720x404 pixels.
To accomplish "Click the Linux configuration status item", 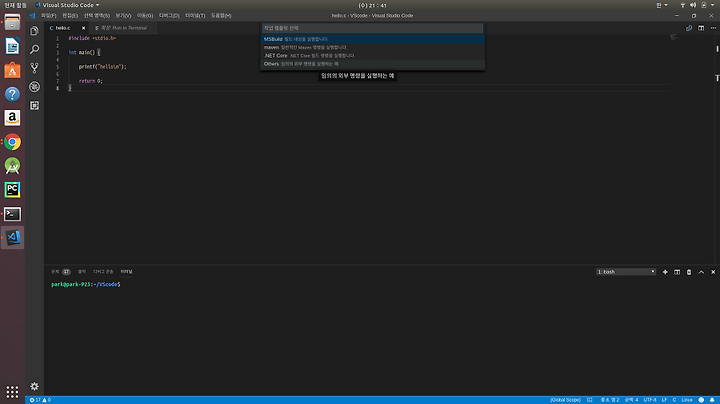I will (x=687, y=400).
